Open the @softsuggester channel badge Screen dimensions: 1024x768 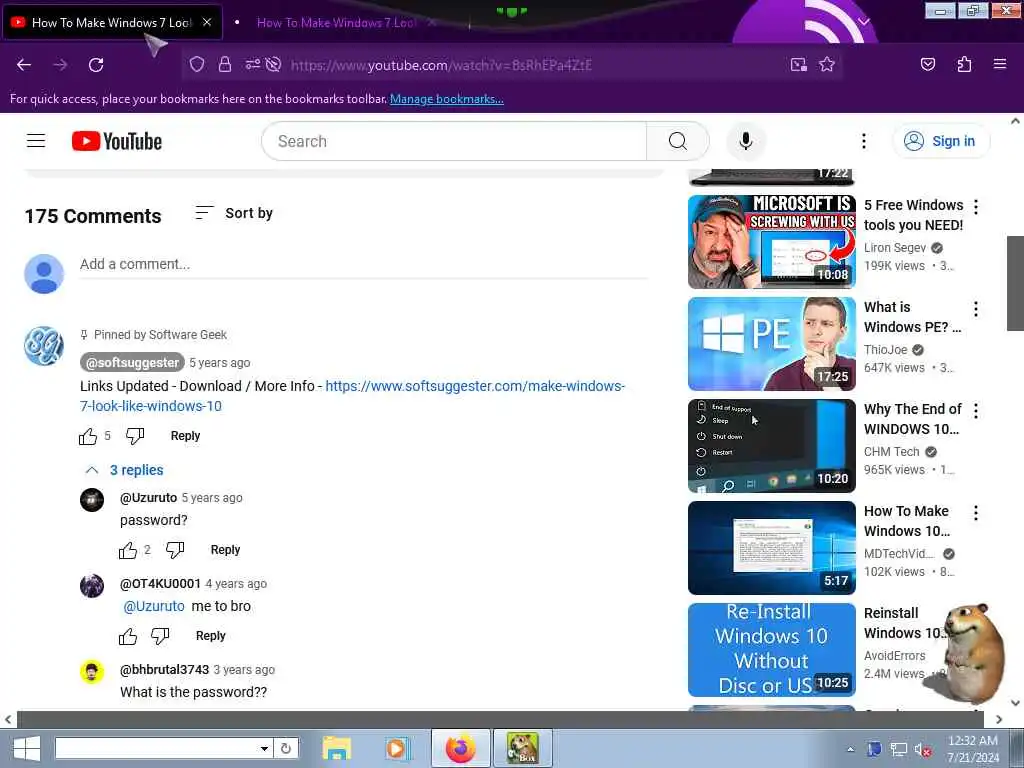pos(133,362)
